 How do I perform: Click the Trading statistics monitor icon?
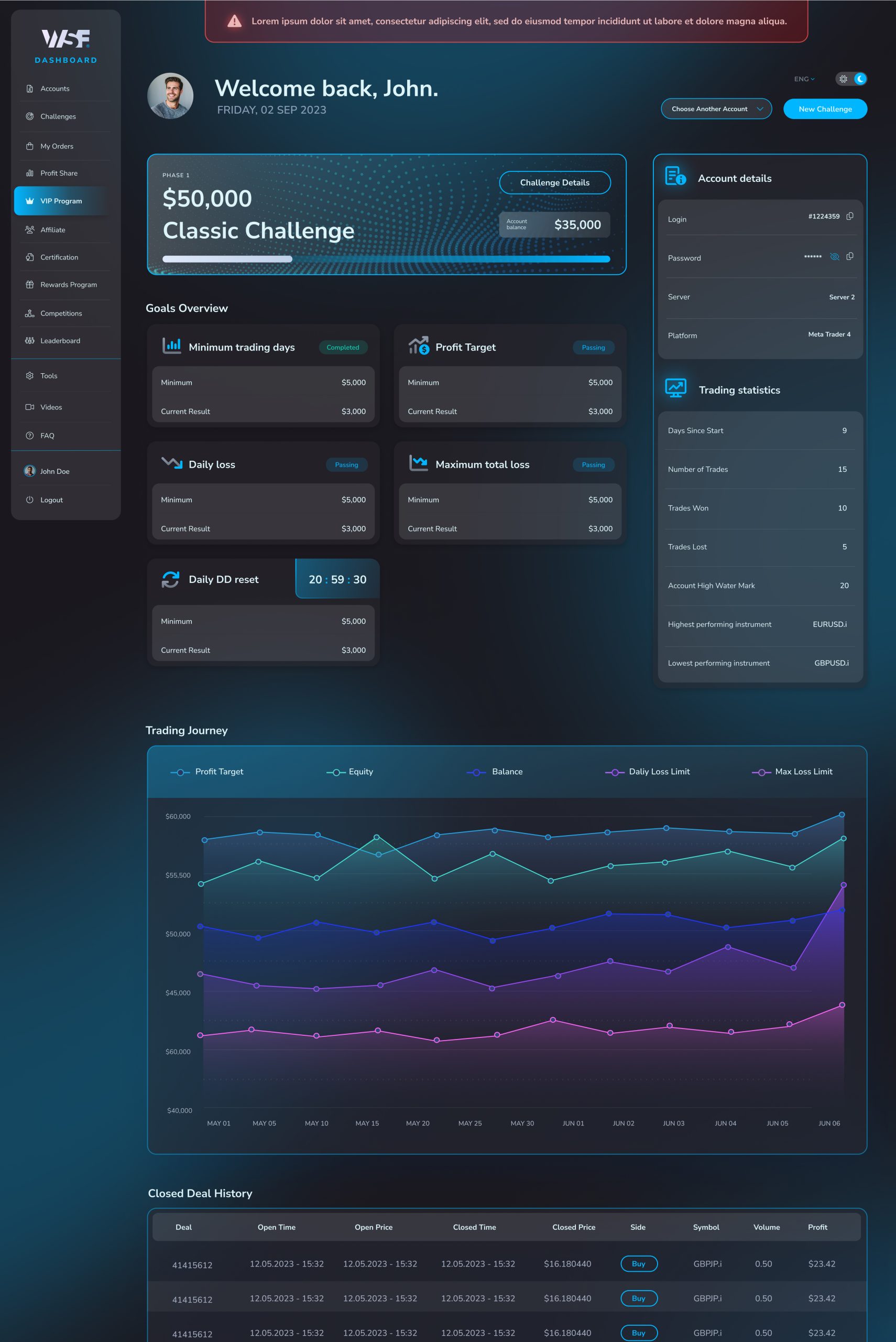(676, 388)
